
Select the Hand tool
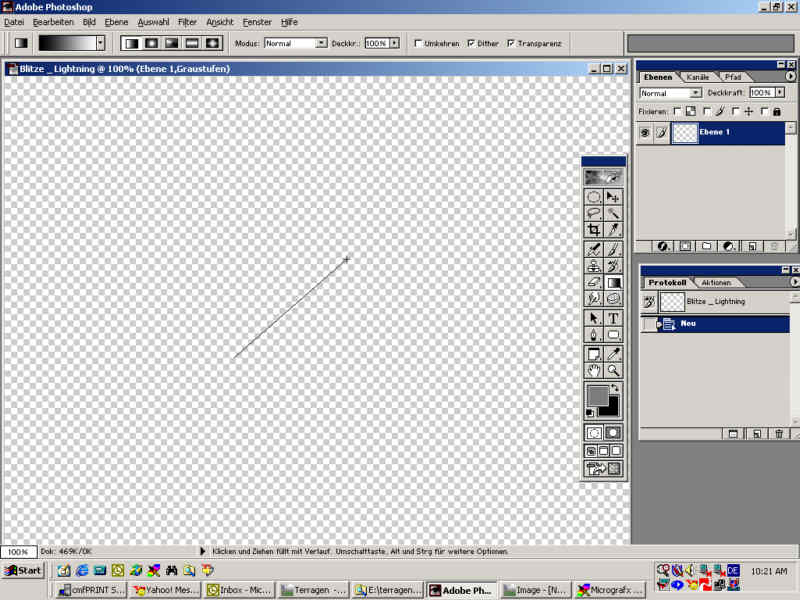coord(594,371)
